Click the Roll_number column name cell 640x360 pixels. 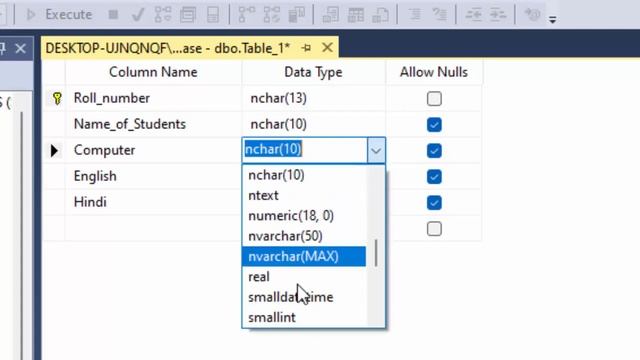[x=153, y=98]
